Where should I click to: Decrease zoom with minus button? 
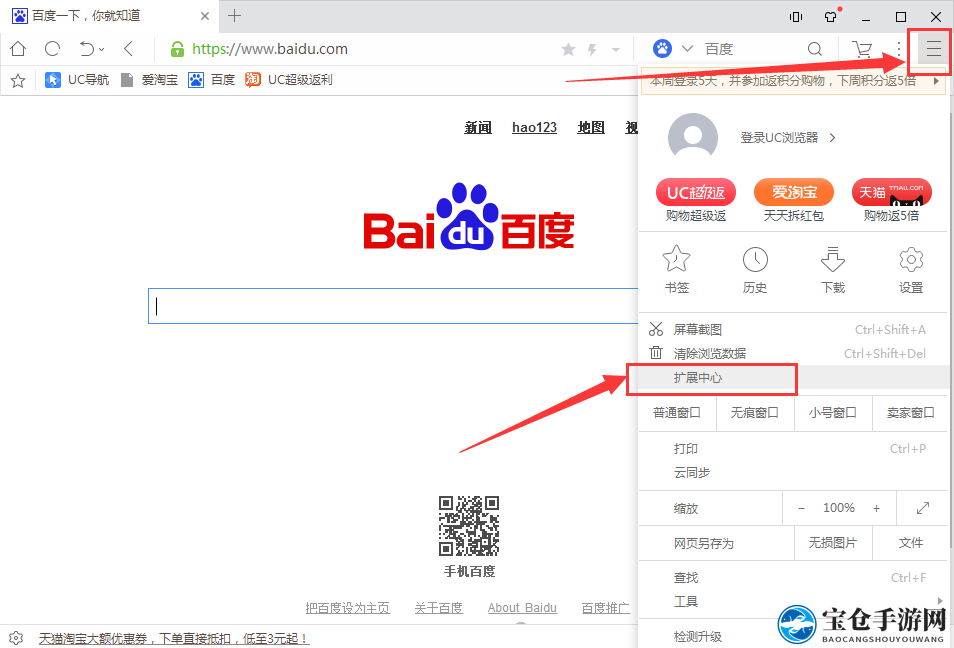801,509
